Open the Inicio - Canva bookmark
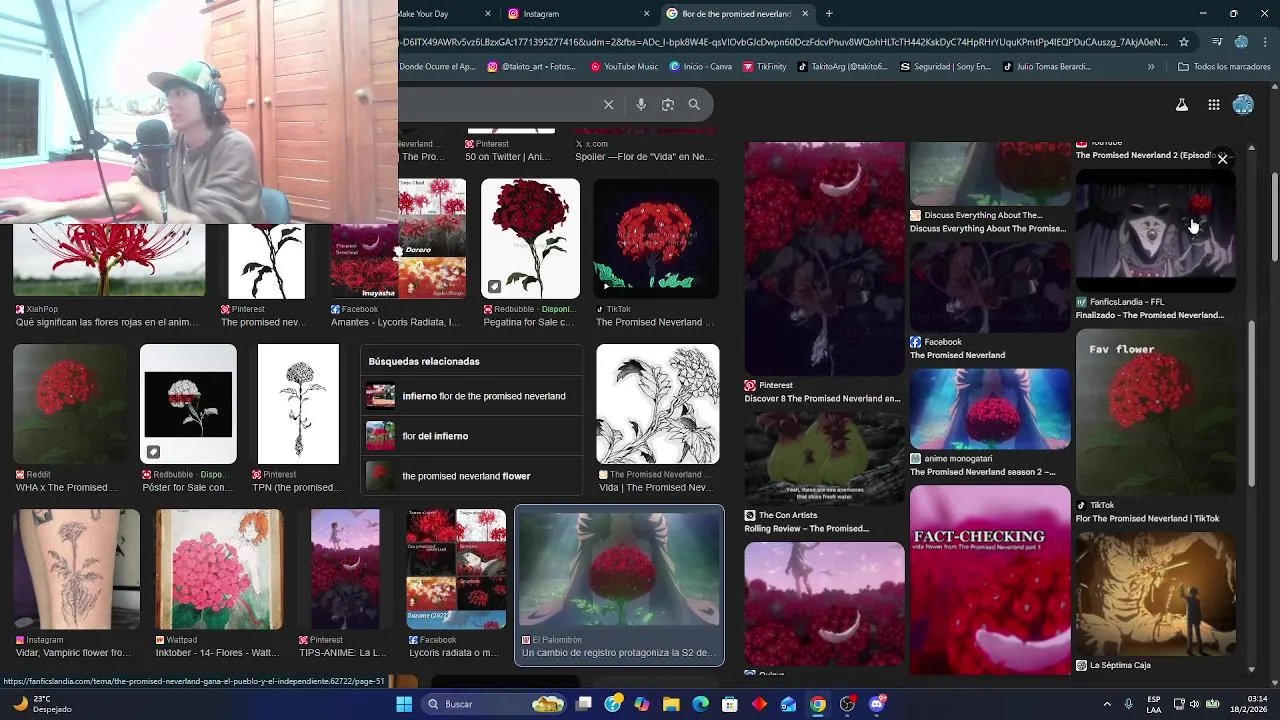 click(x=700, y=67)
